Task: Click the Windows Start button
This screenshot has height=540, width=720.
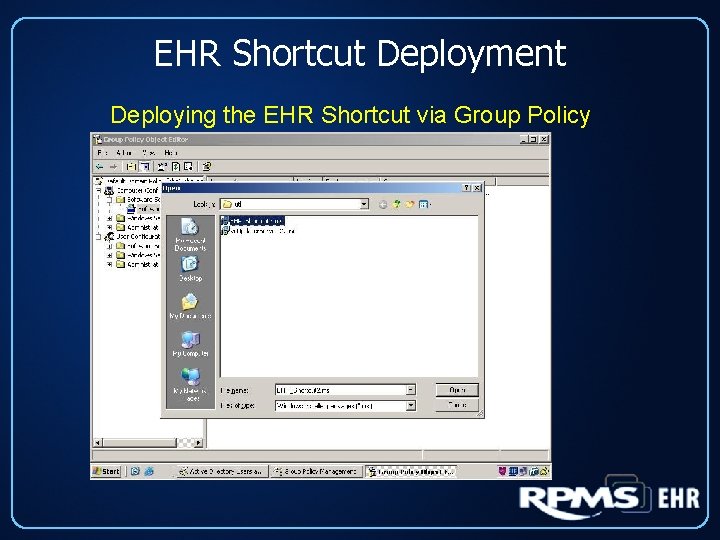Action: pos(107,471)
